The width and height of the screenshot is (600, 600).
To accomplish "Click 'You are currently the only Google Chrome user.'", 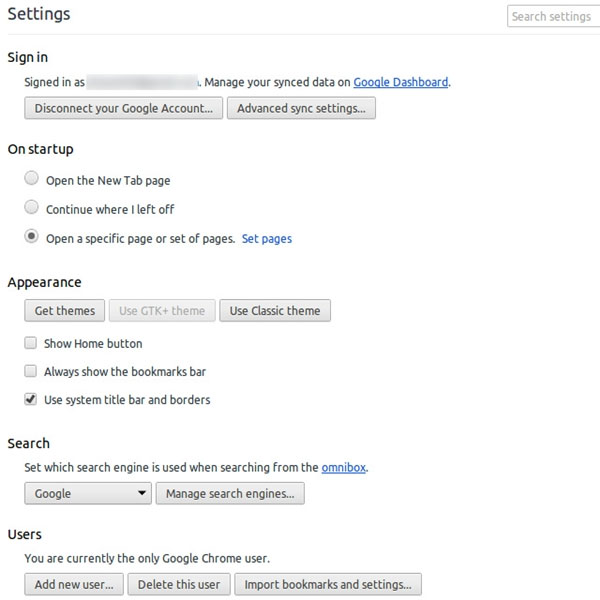I will pyautogui.click(x=147, y=559).
